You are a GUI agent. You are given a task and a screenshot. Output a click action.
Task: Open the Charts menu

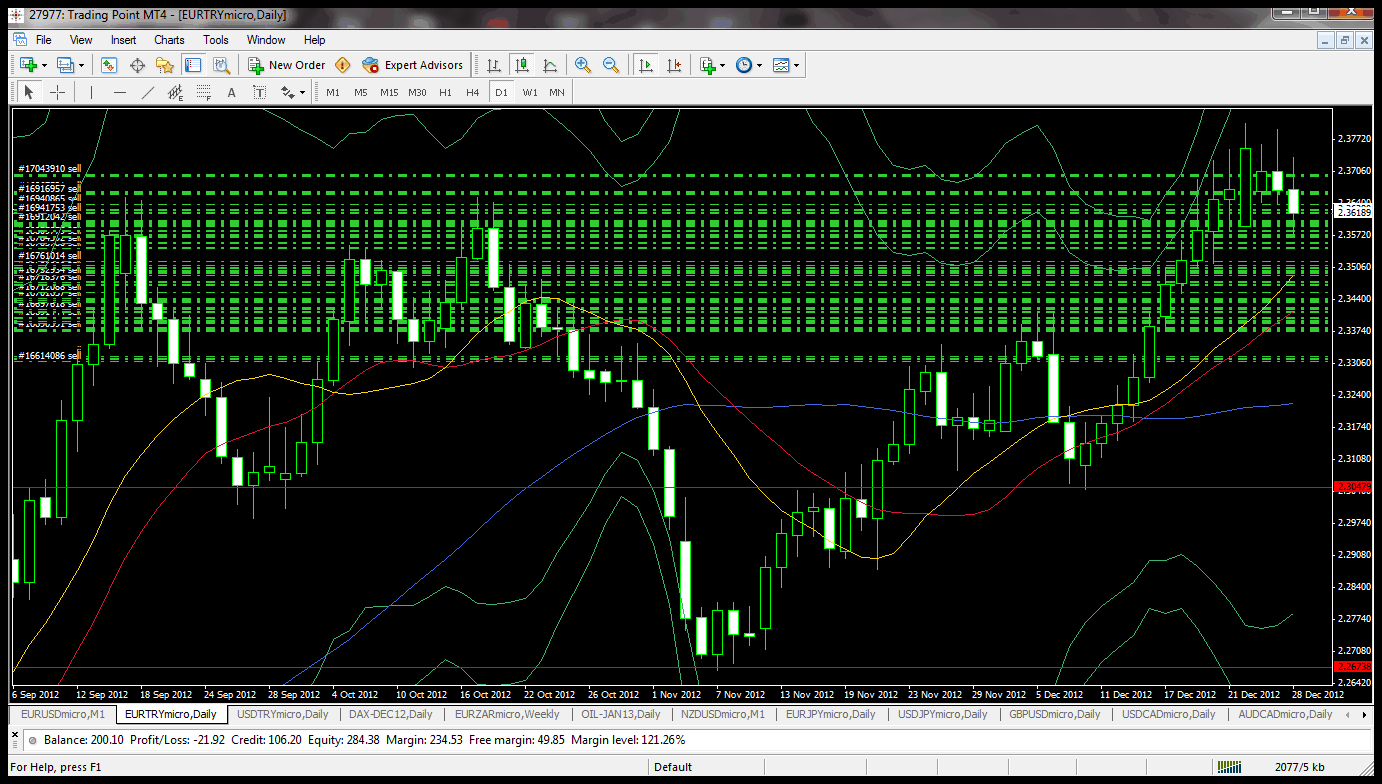click(x=169, y=40)
